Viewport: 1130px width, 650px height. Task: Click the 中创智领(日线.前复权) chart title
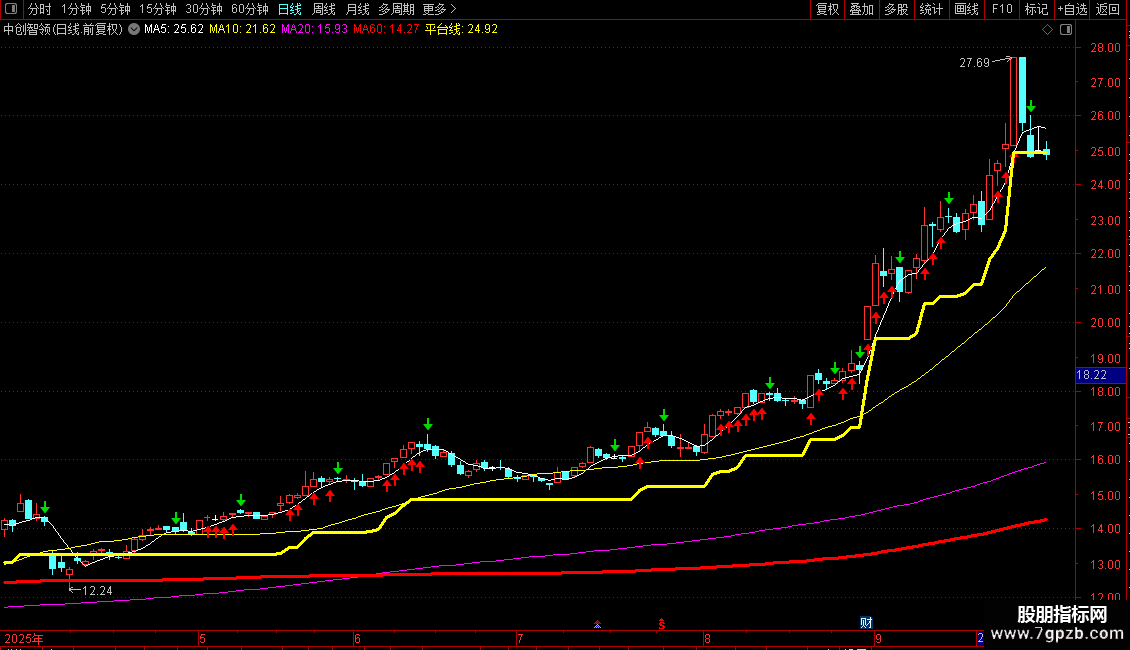click(63, 30)
